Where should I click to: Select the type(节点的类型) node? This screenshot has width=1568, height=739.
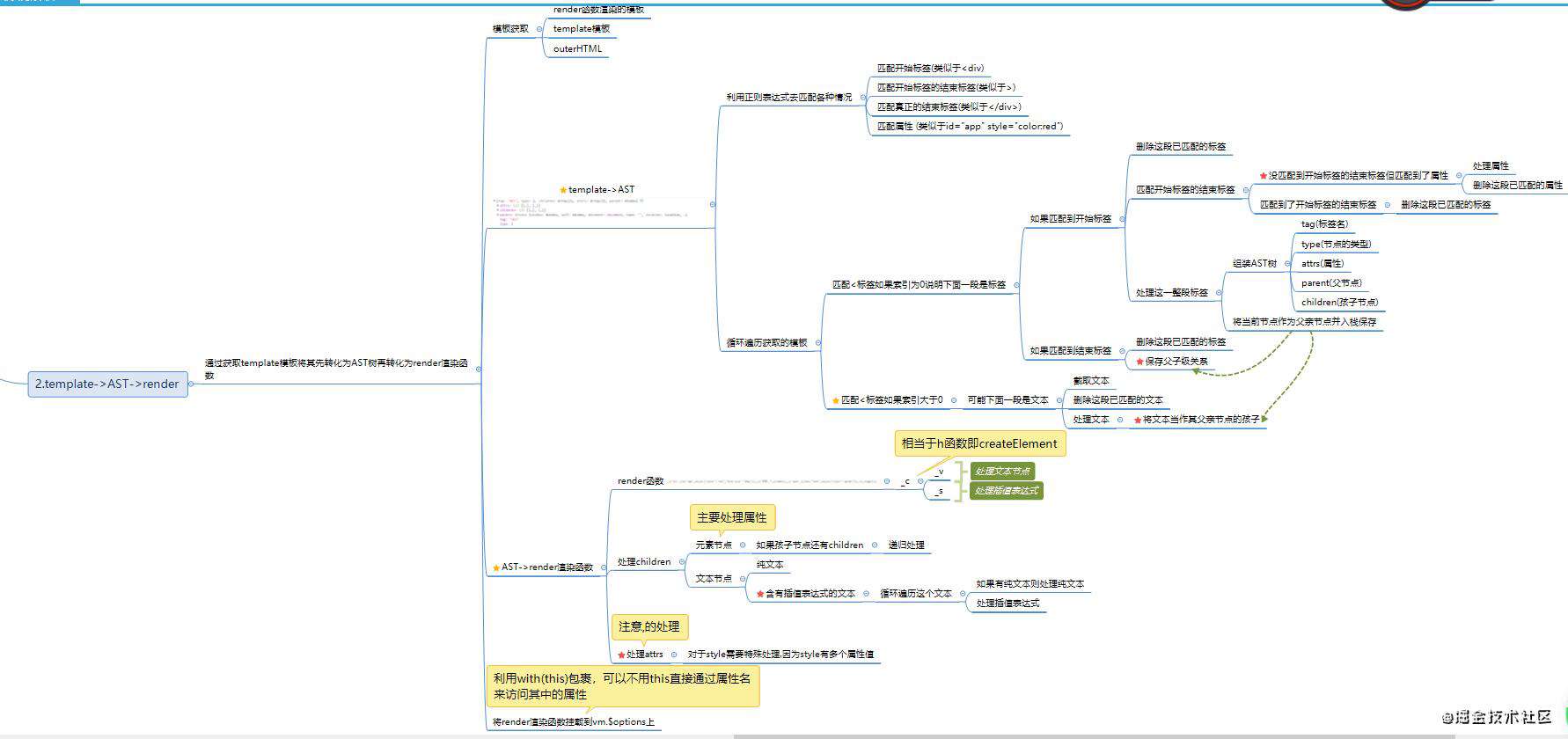[x=1336, y=245]
